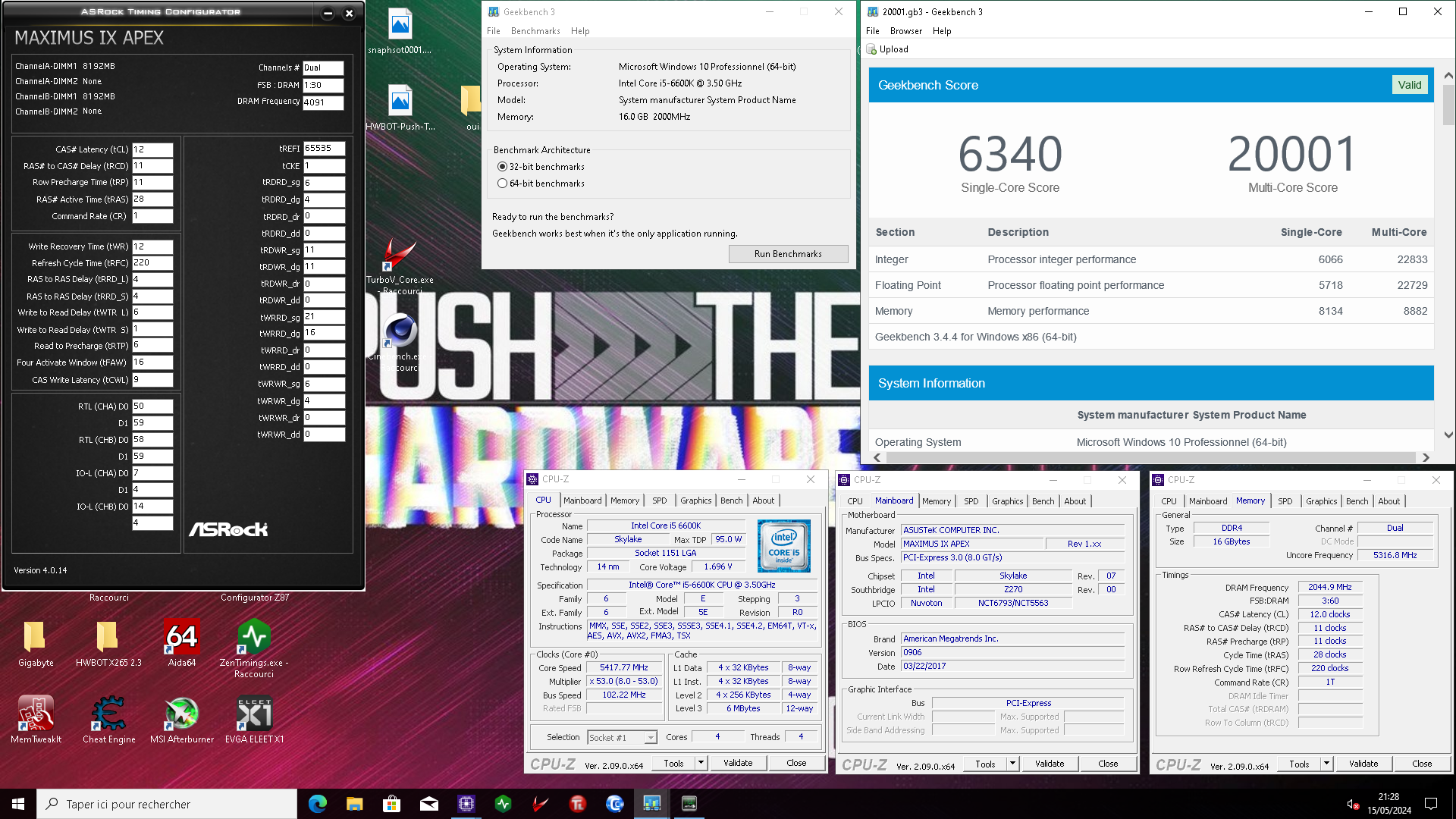Click the Refresh Cycle Time (tRFC) field
The width and height of the screenshot is (1456, 819).
tap(152, 263)
